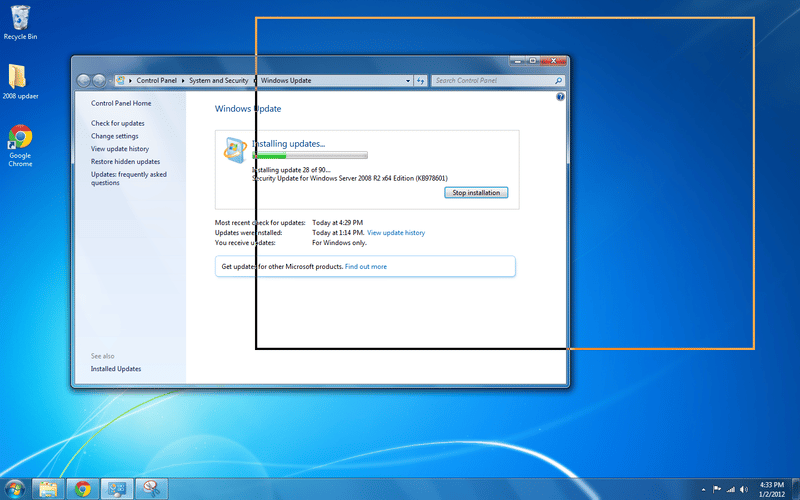The image size is (800, 500).
Task: Select the Control Panel breadcrumb
Action: click(156, 81)
